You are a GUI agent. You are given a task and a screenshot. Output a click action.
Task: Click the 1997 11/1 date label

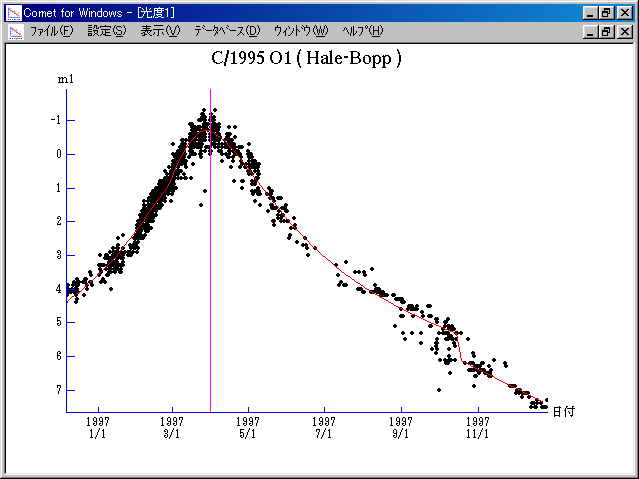(x=478, y=427)
